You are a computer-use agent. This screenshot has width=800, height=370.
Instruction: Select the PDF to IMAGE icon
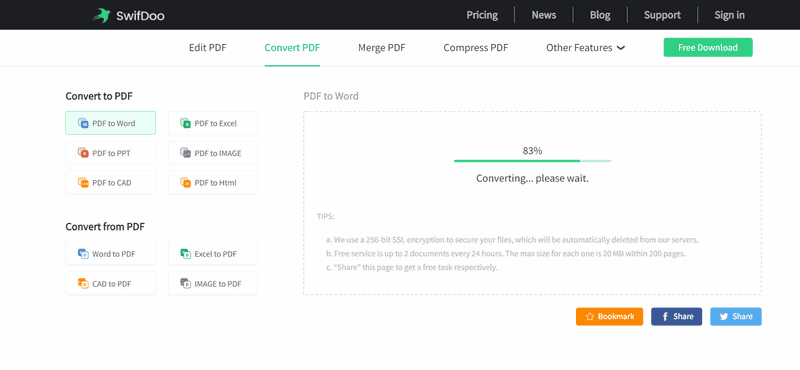[185, 153]
